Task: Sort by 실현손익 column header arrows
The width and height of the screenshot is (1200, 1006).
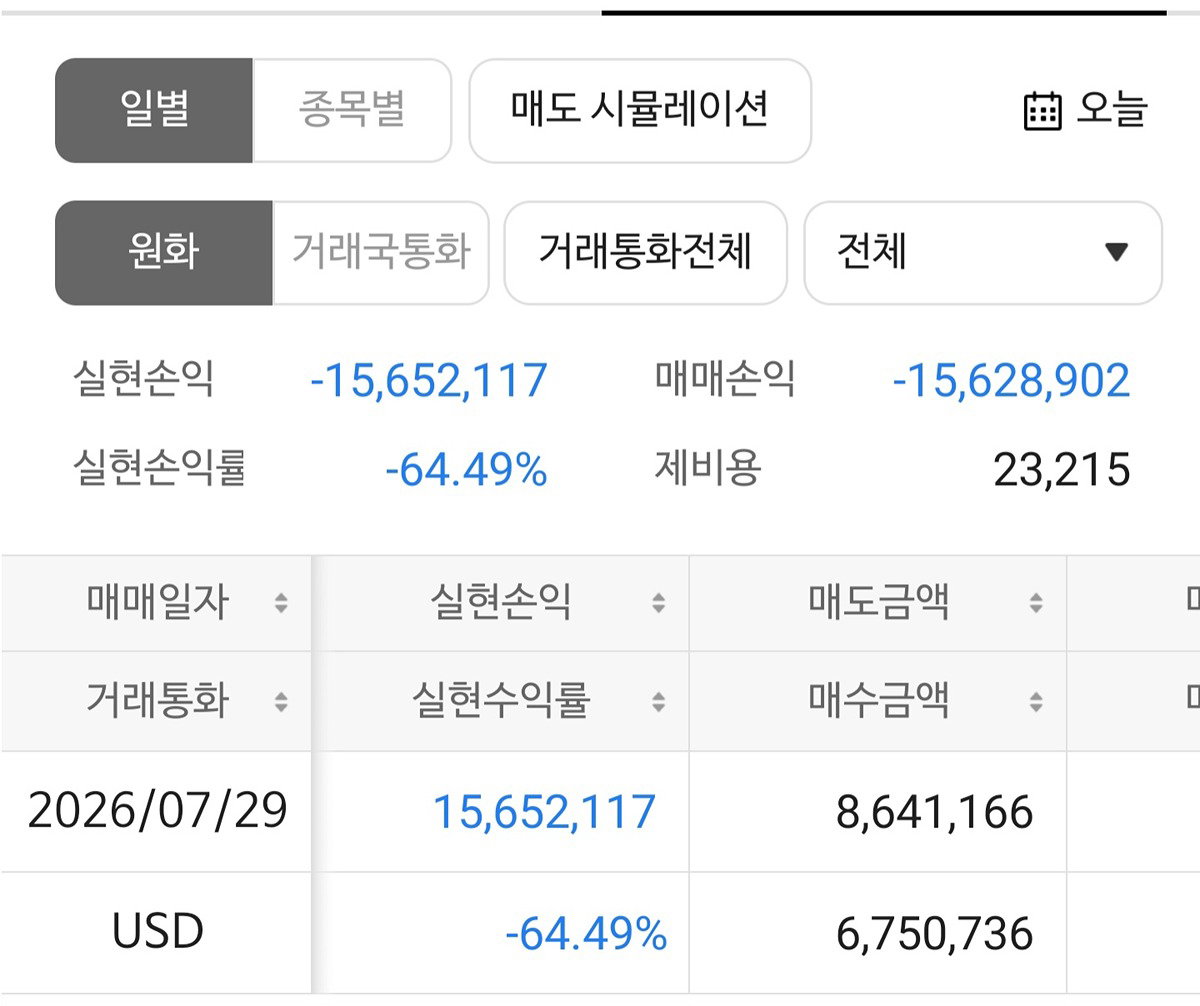Action: (658, 603)
